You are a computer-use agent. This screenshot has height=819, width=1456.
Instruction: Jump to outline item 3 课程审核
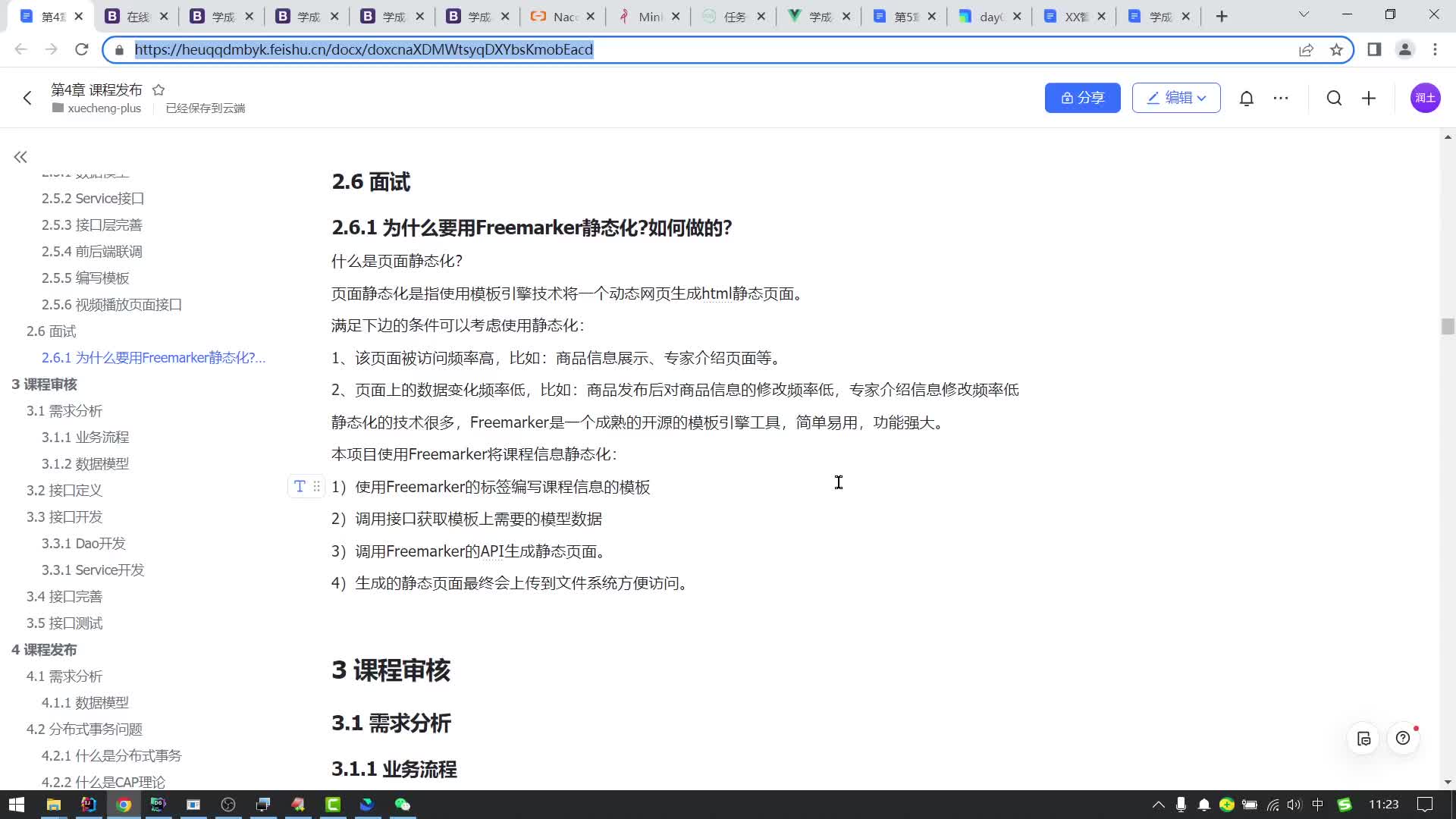(x=44, y=384)
